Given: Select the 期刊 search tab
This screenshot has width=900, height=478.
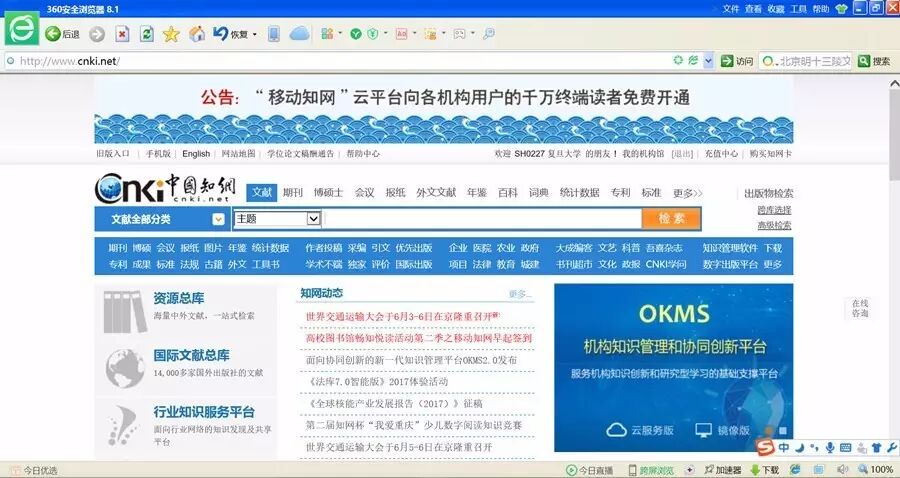Looking at the screenshot, I should (293, 193).
